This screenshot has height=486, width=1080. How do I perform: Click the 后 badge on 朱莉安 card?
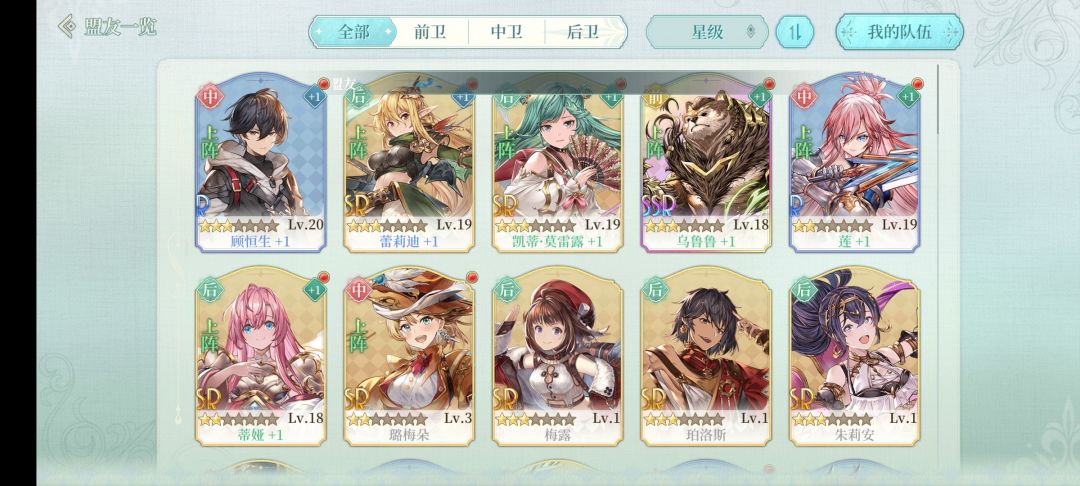[x=803, y=290]
